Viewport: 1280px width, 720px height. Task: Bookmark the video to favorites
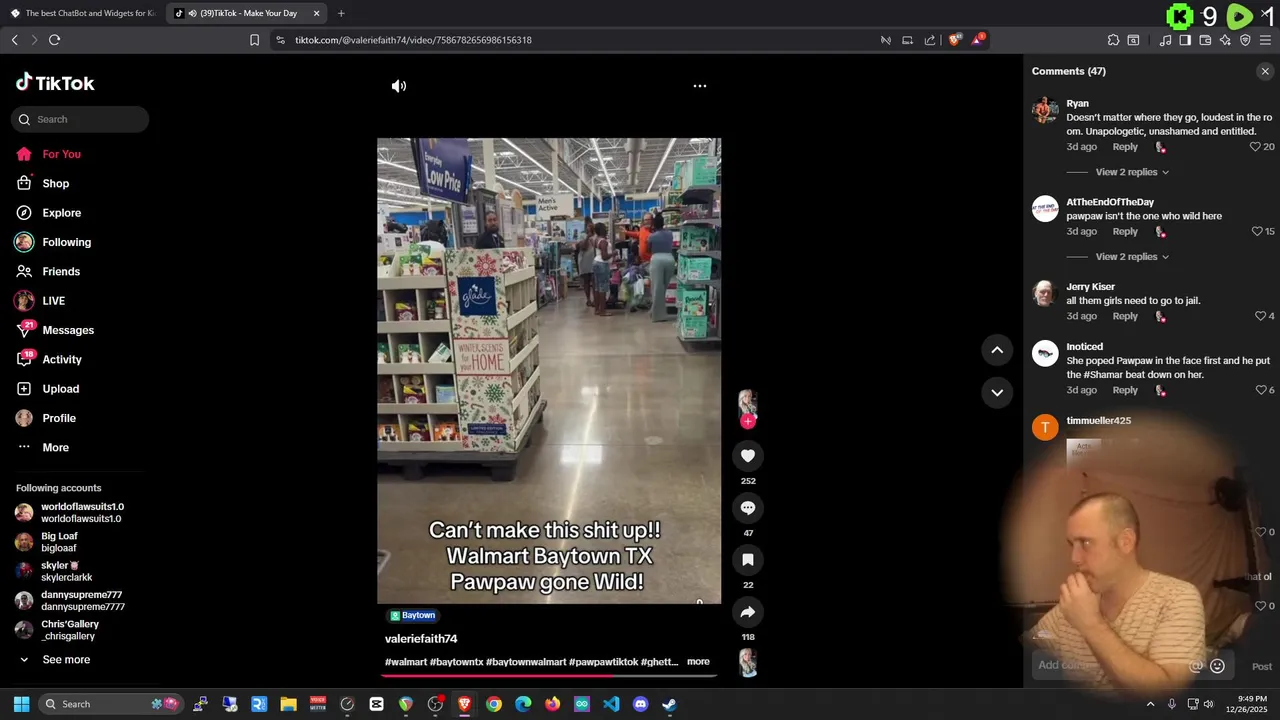748,560
